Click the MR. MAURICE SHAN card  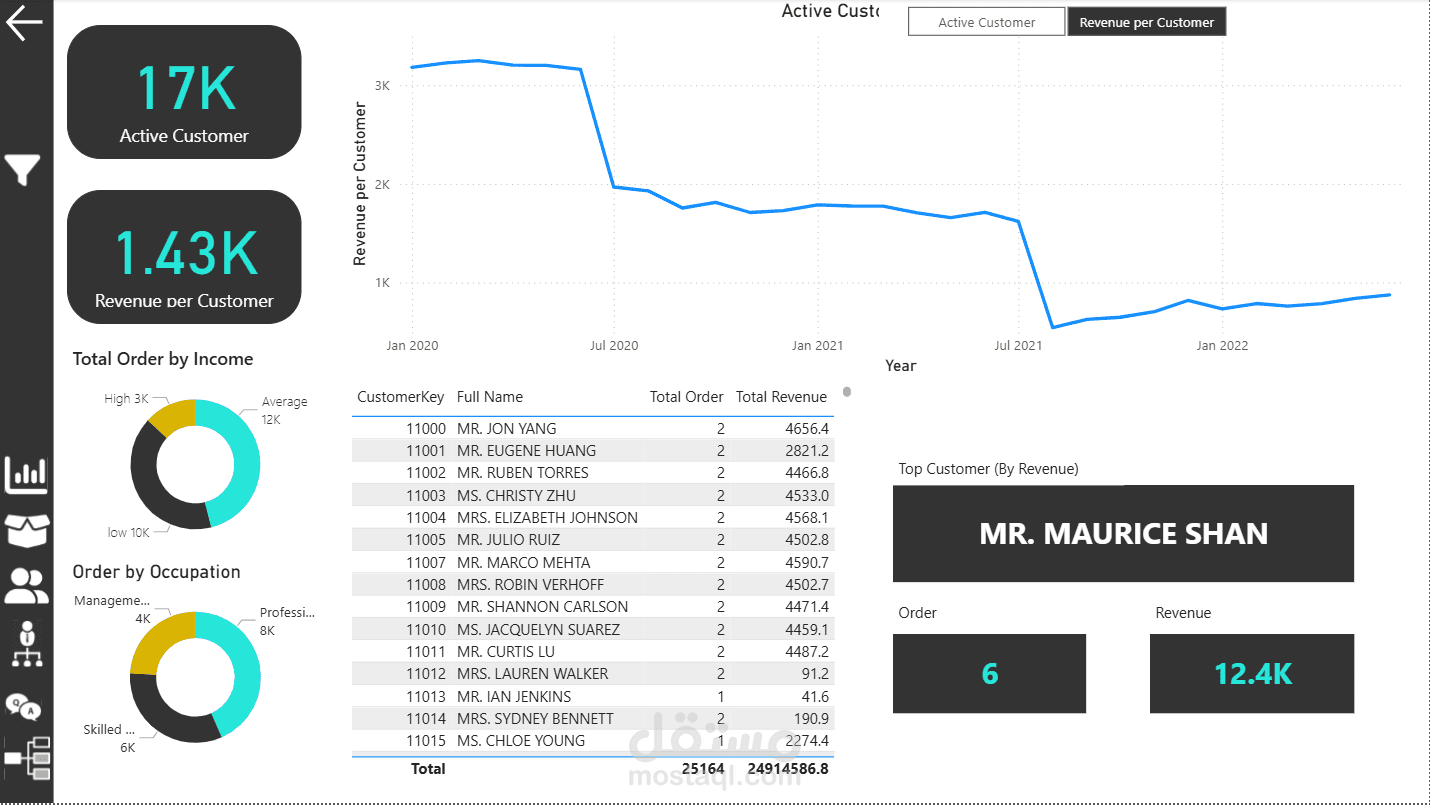point(1123,533)
